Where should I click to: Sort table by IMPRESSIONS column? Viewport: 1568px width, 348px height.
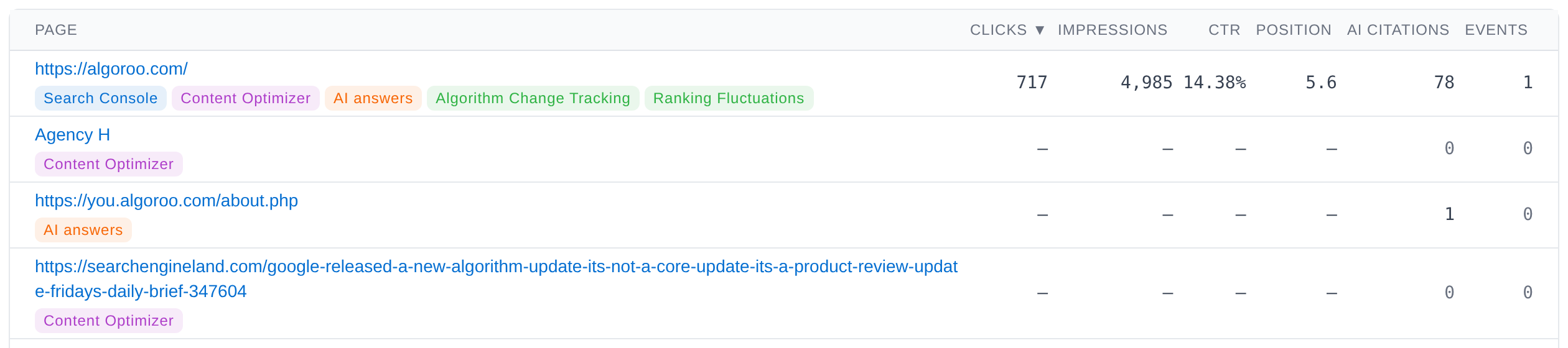1113,30
